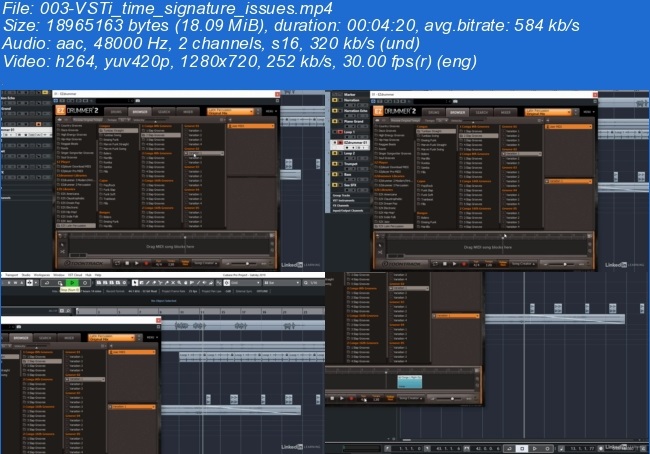The width and height of the screenshot is (650, 454).
Task: Click BROWSER tab in third video frame
Action: click(21, 338)
